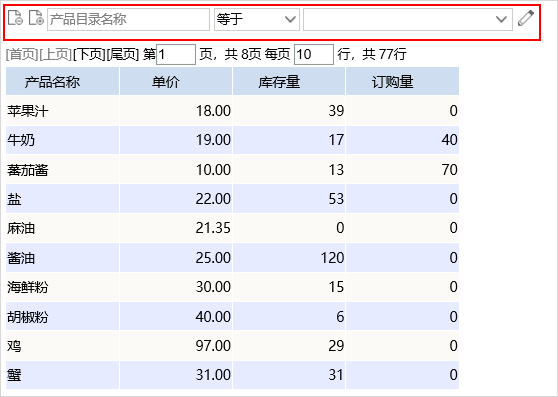The height and width of the screenshot is (397, 558).
Task: Select the 胡椒粉 product cell
Action: click(x=62, y=316)
